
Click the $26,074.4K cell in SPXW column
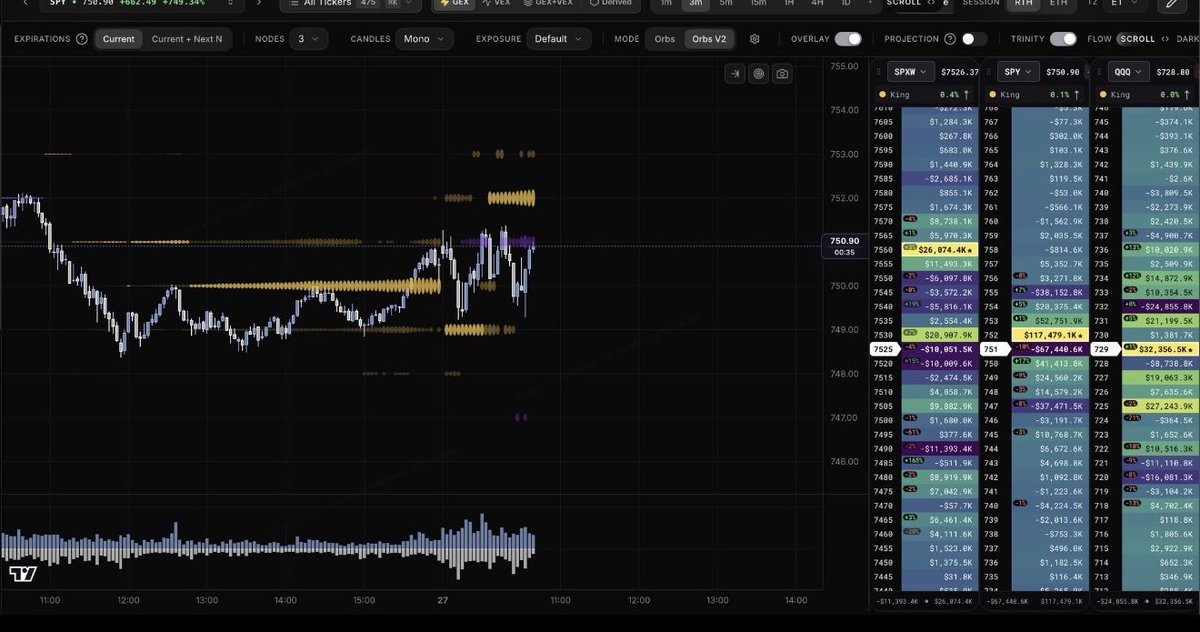pyautogui.click(x=942, y=250)
